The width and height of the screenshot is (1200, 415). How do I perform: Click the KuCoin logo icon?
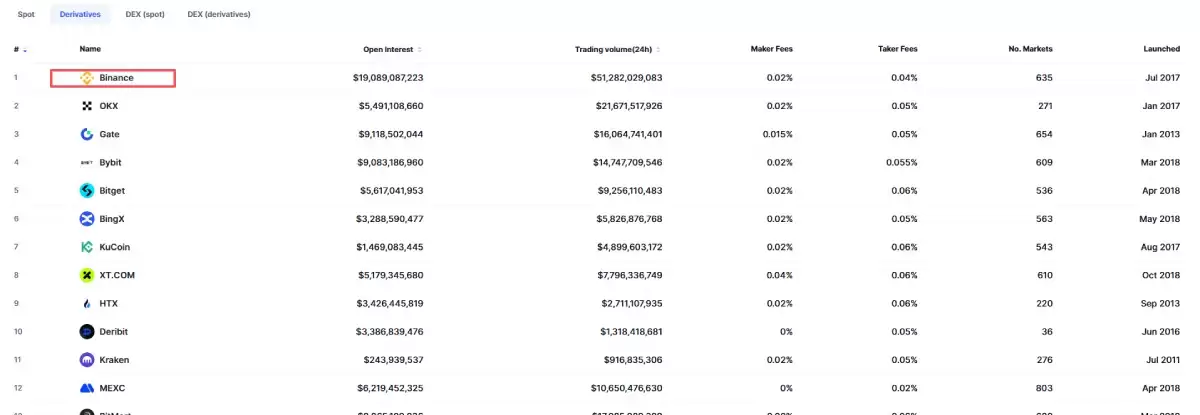click(x=87, y=247)
